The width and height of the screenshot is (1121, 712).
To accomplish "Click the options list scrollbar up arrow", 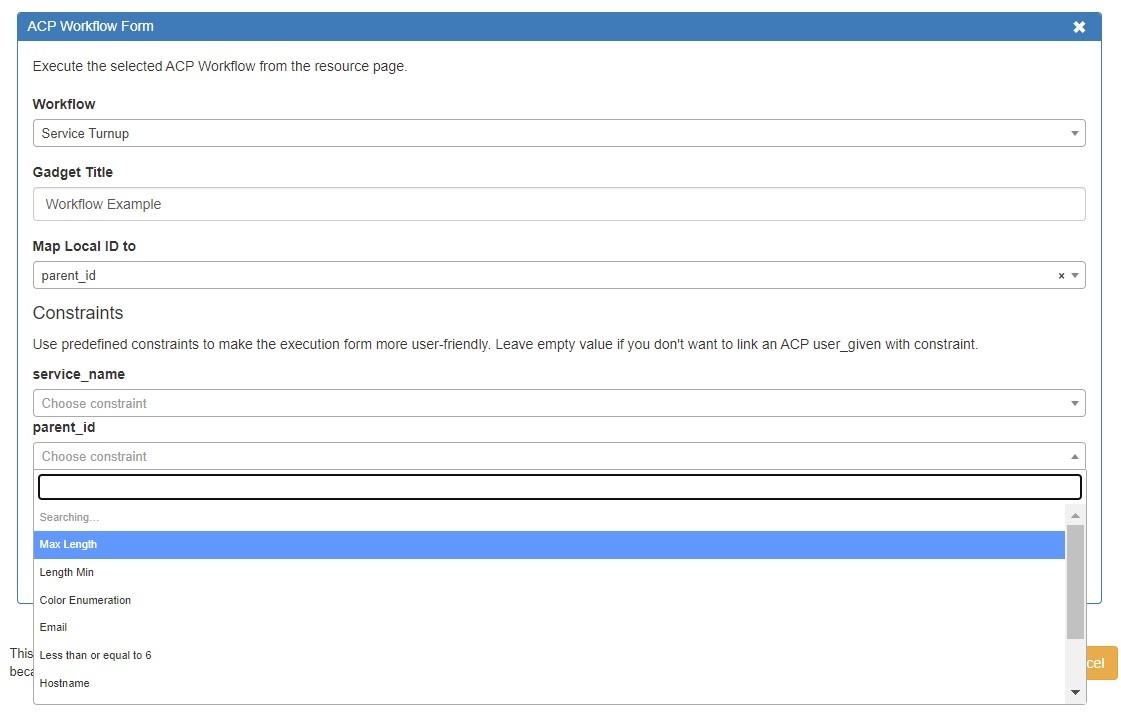I will tap(1075, 516).
